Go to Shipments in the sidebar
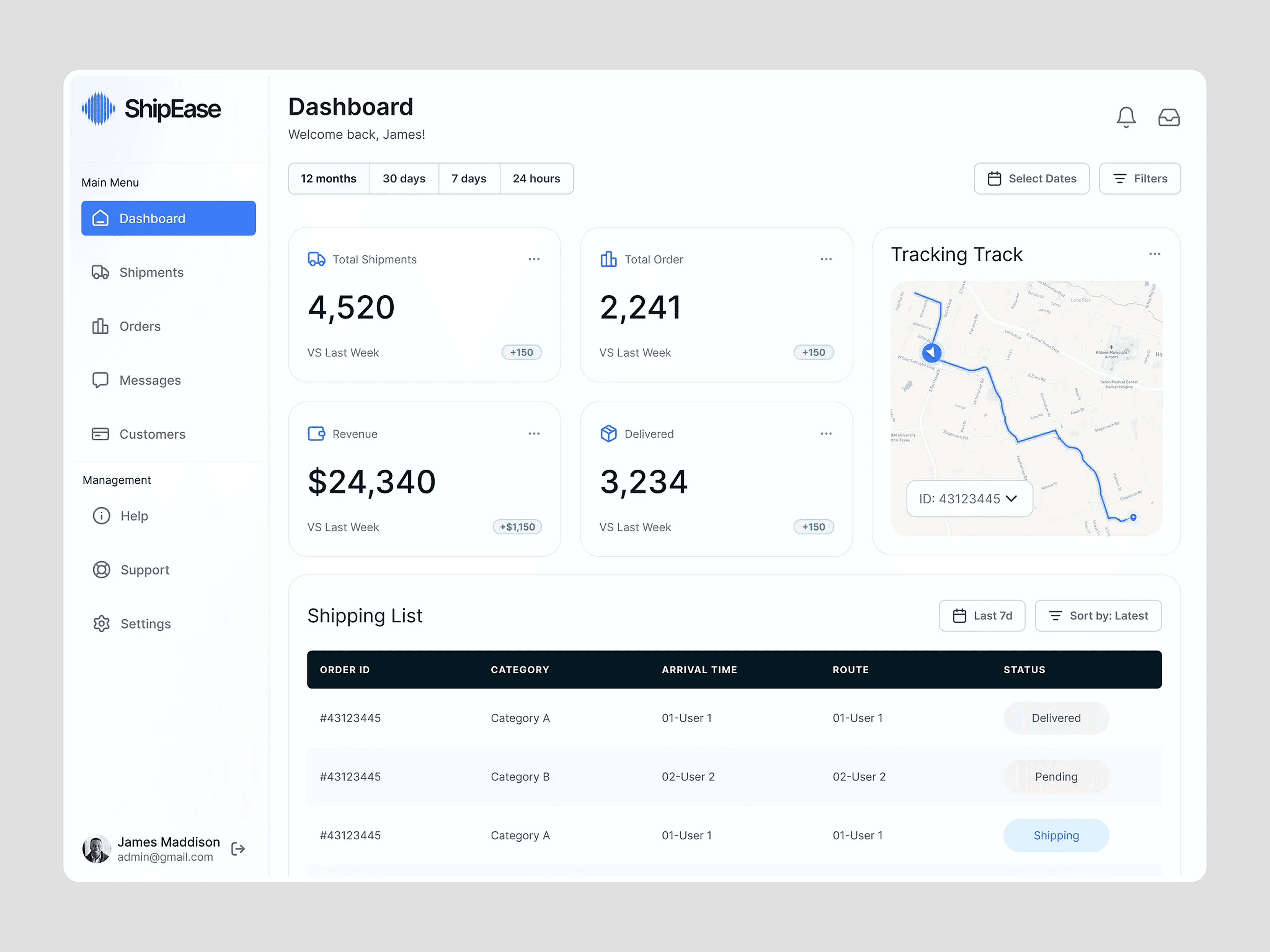This screenshot has width=1270, height=952. 151,273
